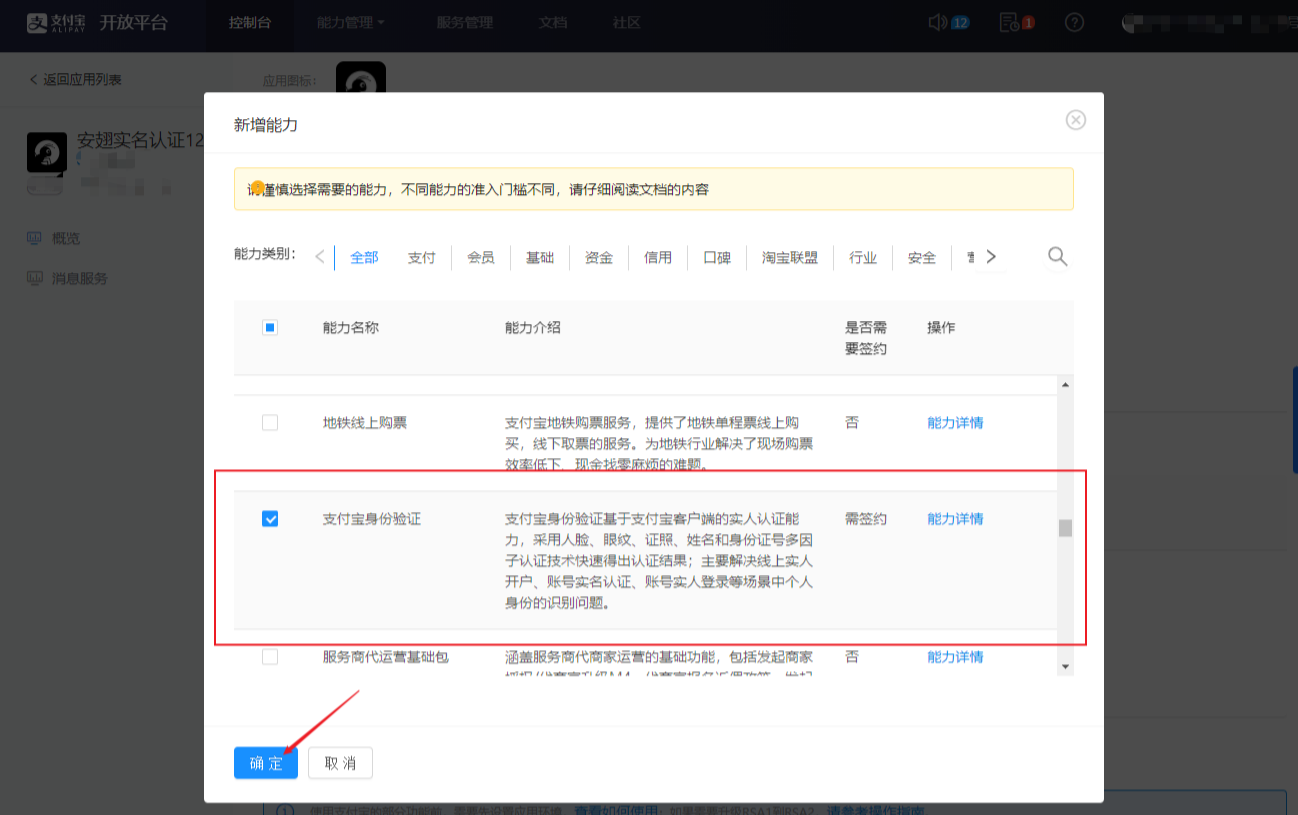1298x815 pixels.
Task: Select the 基础 category tab
Action: coord(540,258)
